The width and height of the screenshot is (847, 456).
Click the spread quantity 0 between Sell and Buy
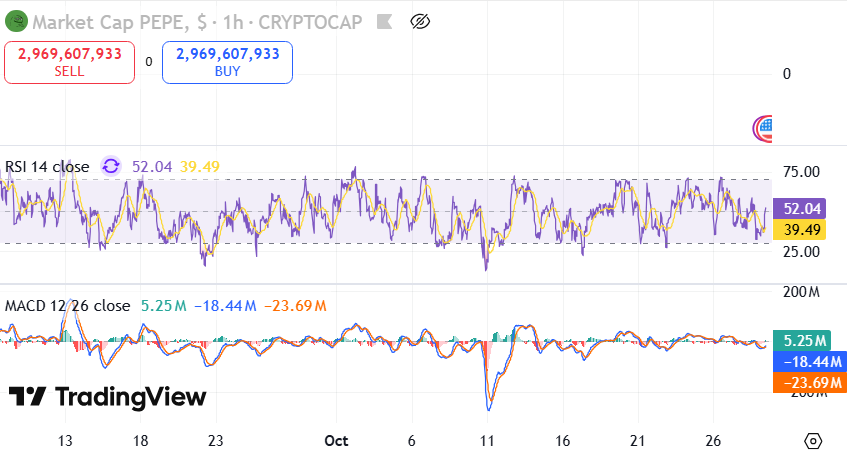coord(149,61)
